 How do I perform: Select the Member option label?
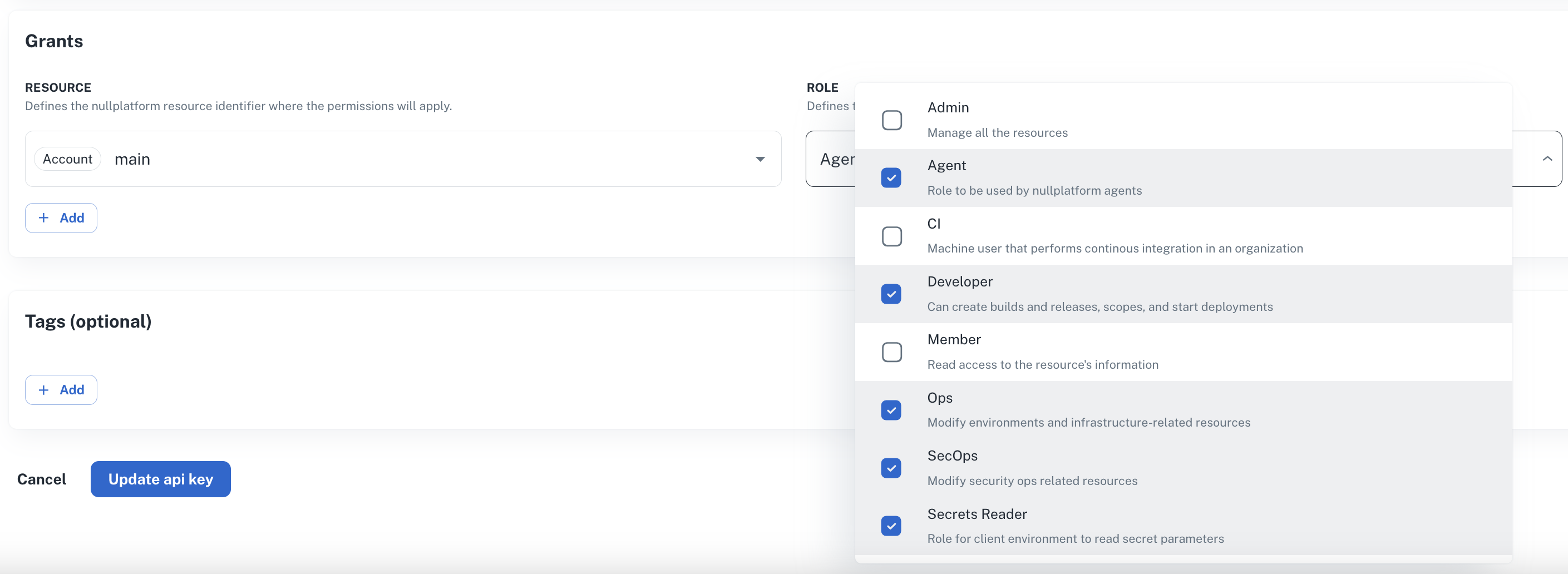(x=954, y=340)
